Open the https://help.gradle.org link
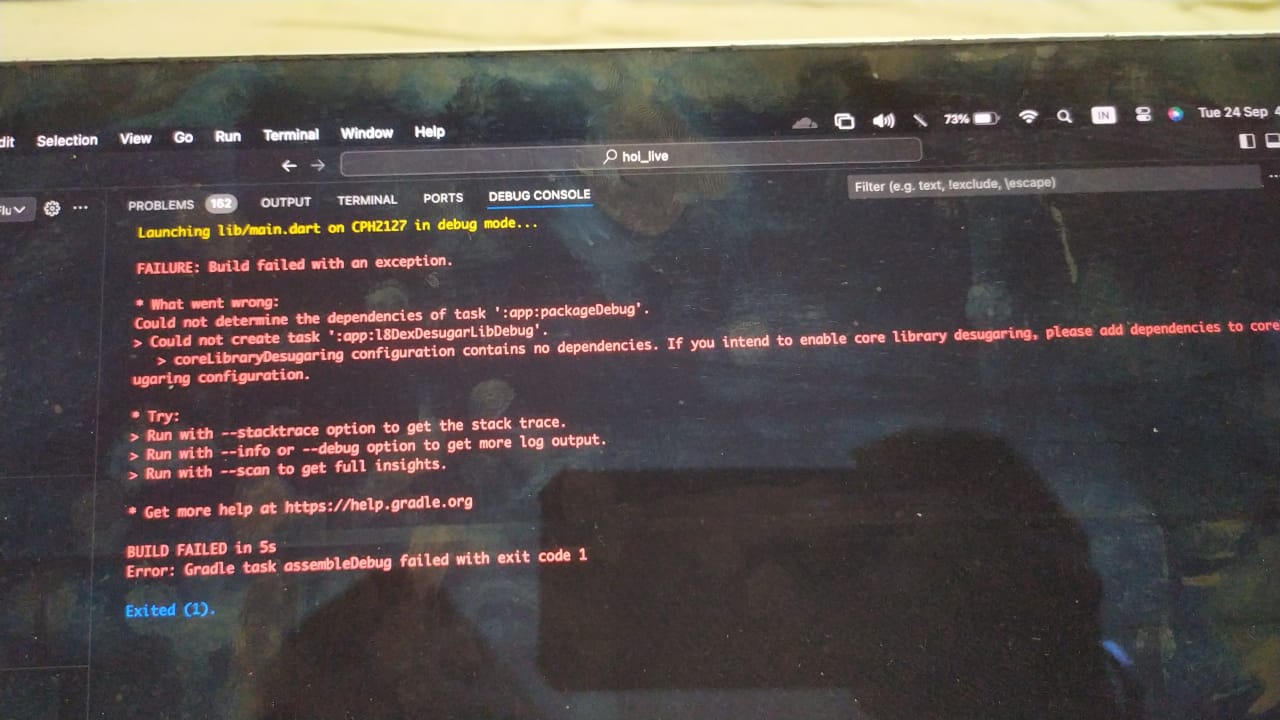The width and height of the screenshot is (1280, 720). (378, 503)
